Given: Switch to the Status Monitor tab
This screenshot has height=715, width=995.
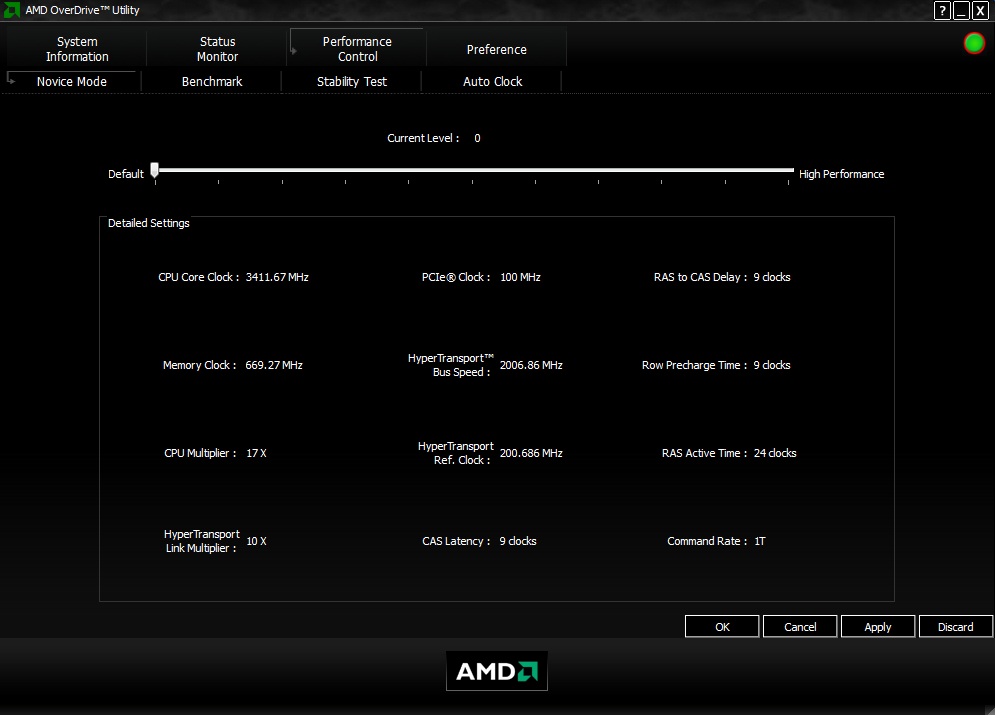Looking at the screenshot, I should point(217,49).
